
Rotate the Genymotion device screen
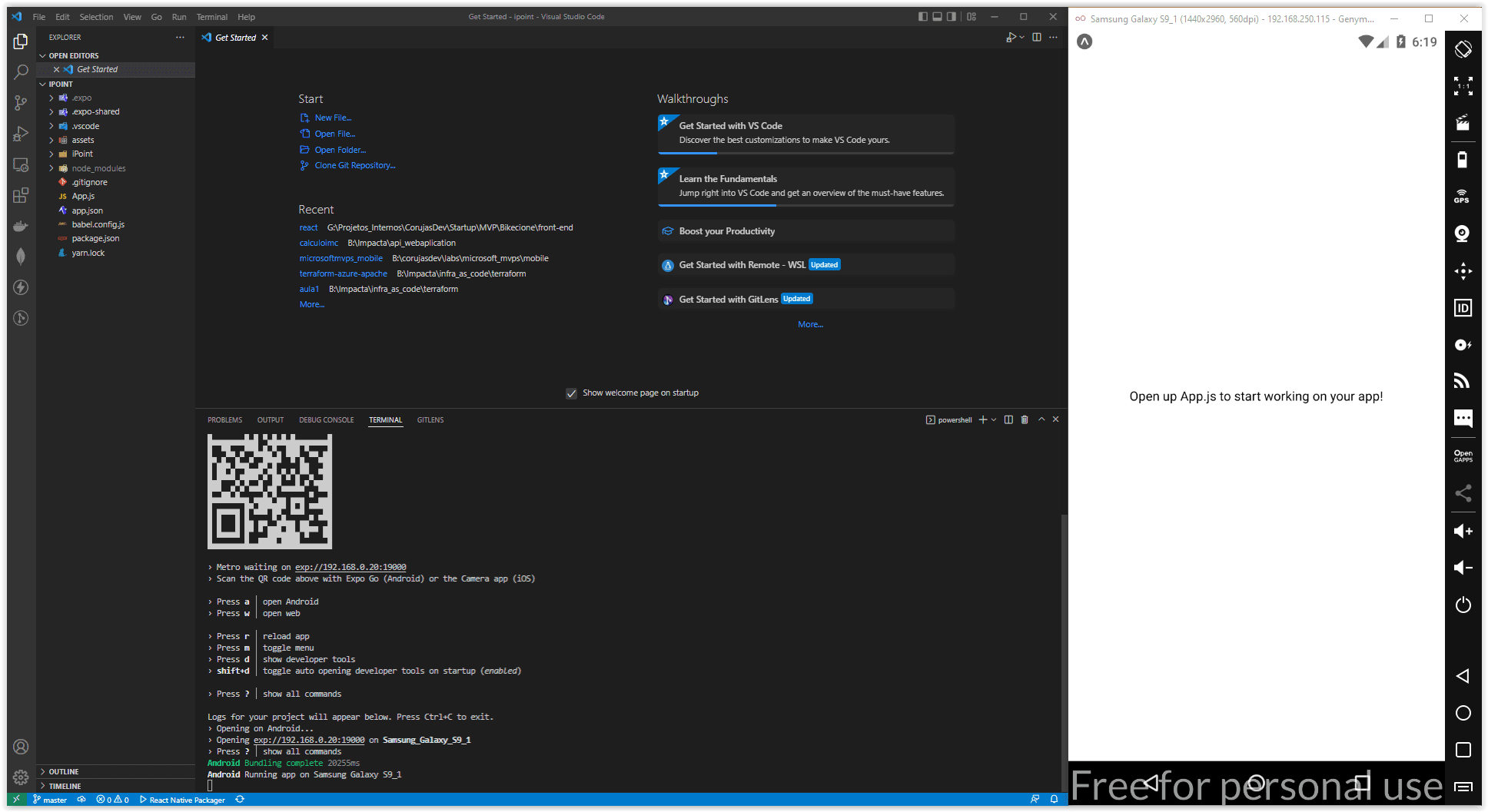(x=1463, y=49)
